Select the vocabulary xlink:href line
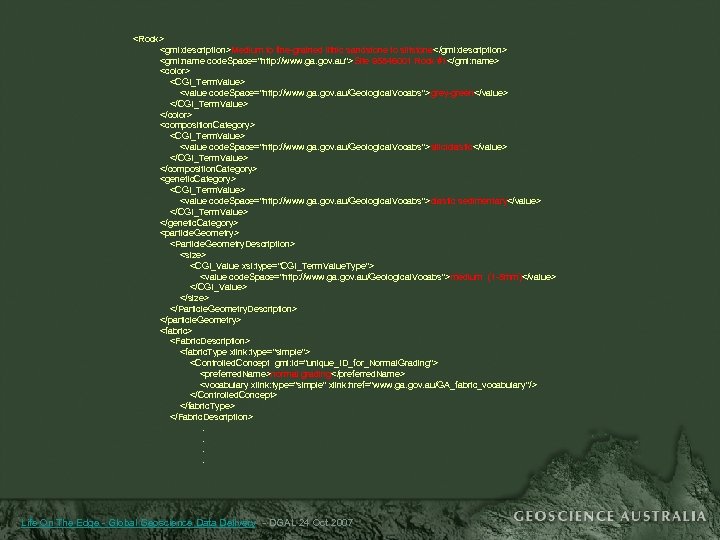The image size is (720, 540). pos(368,385)
